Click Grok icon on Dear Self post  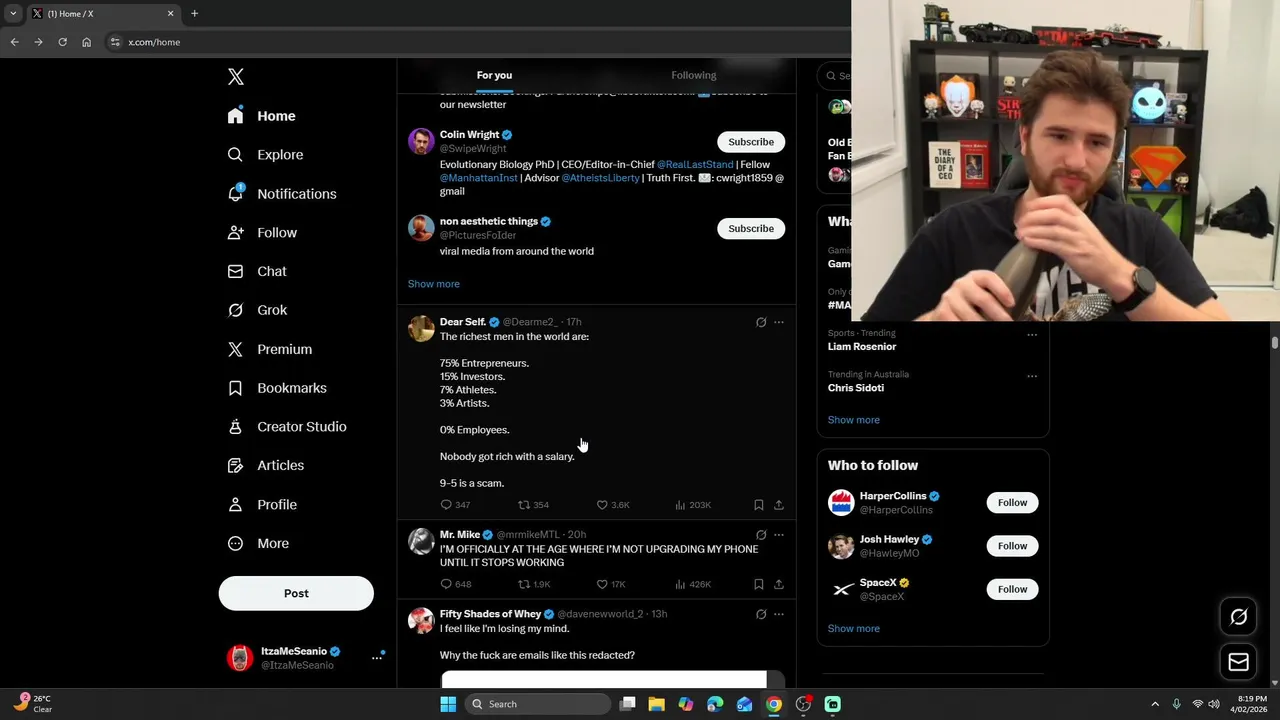pyautogui.click(x=761, y=322)
